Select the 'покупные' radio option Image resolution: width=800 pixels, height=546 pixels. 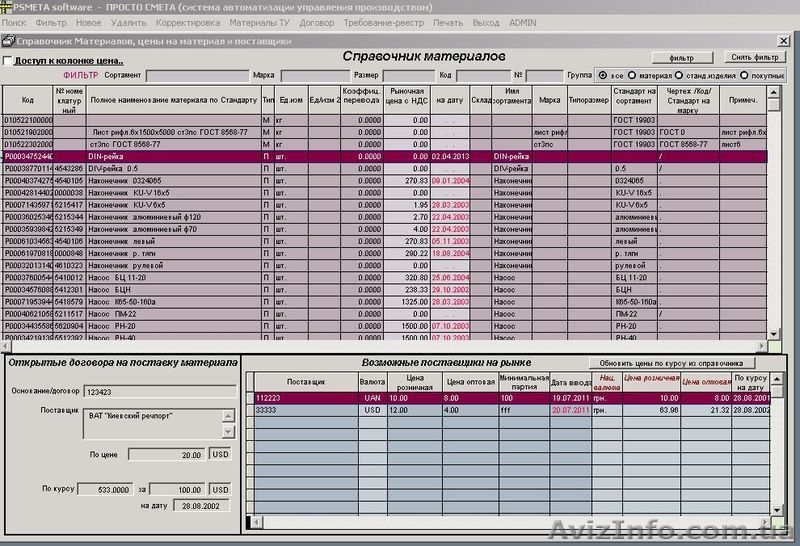pos(742,75)
